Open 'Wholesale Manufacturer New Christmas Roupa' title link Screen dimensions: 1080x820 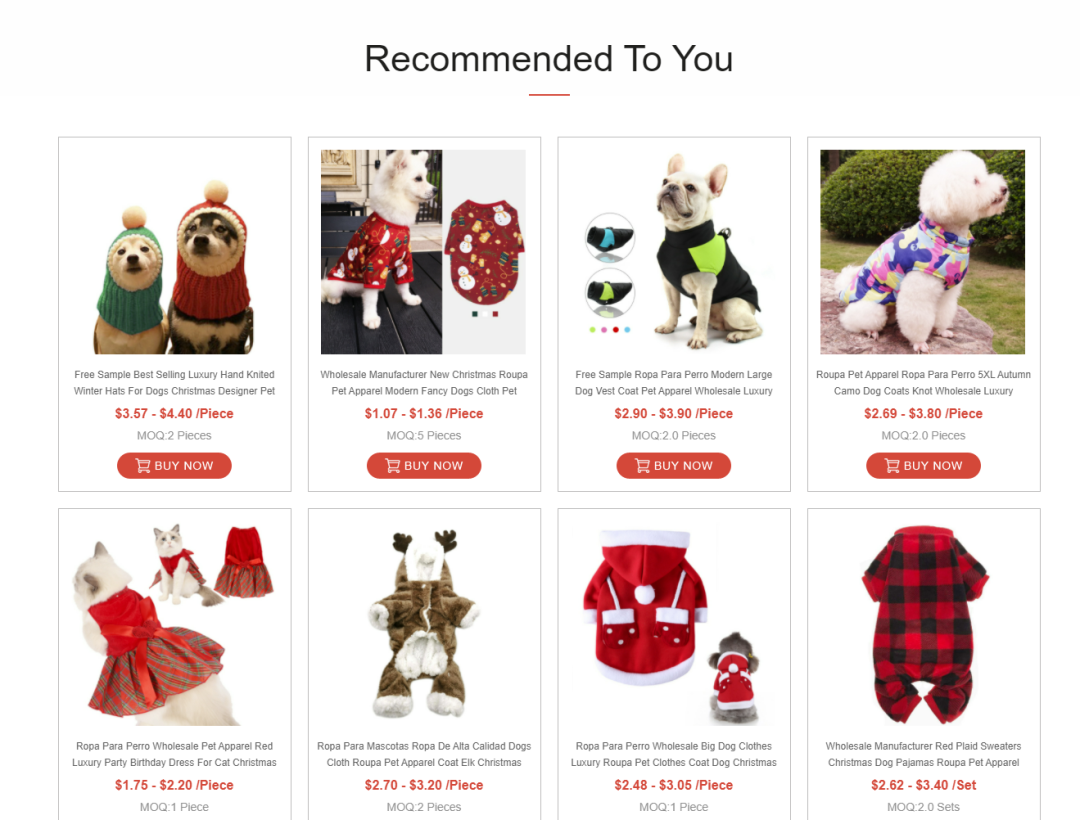pyautogui.click(x=424, y=383)
